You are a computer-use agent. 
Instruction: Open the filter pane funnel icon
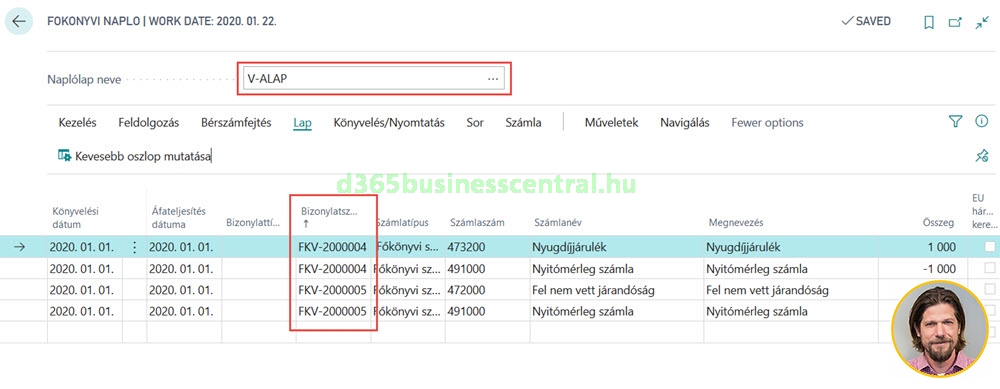point(955,121)
